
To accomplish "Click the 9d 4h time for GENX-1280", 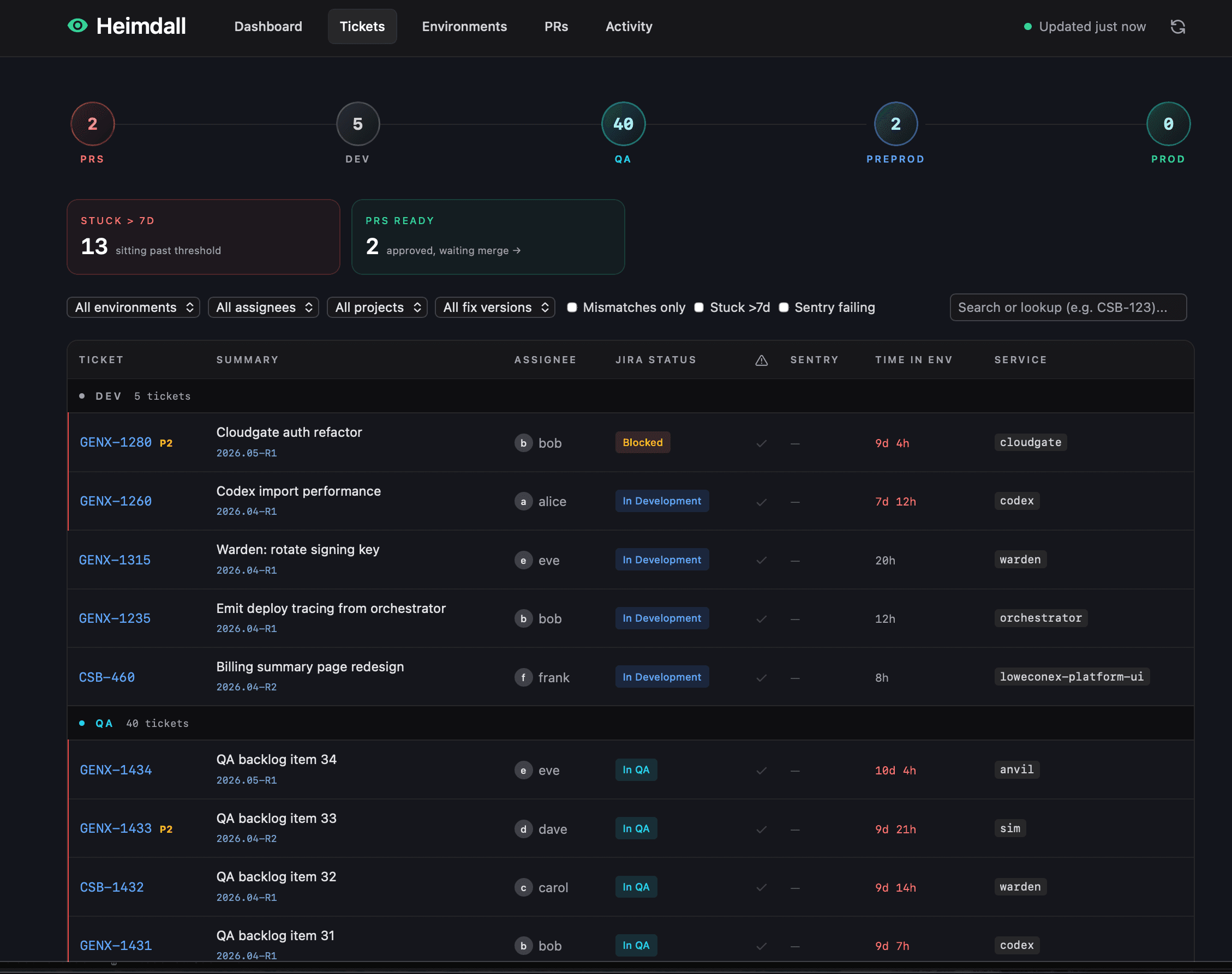I will [892, 443].
